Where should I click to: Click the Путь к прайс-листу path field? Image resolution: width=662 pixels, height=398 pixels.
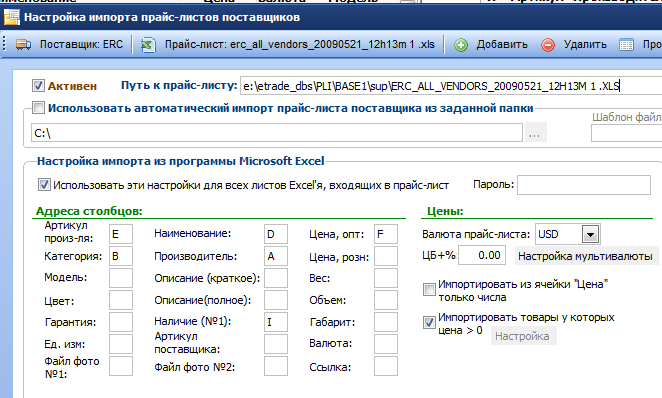451,86
